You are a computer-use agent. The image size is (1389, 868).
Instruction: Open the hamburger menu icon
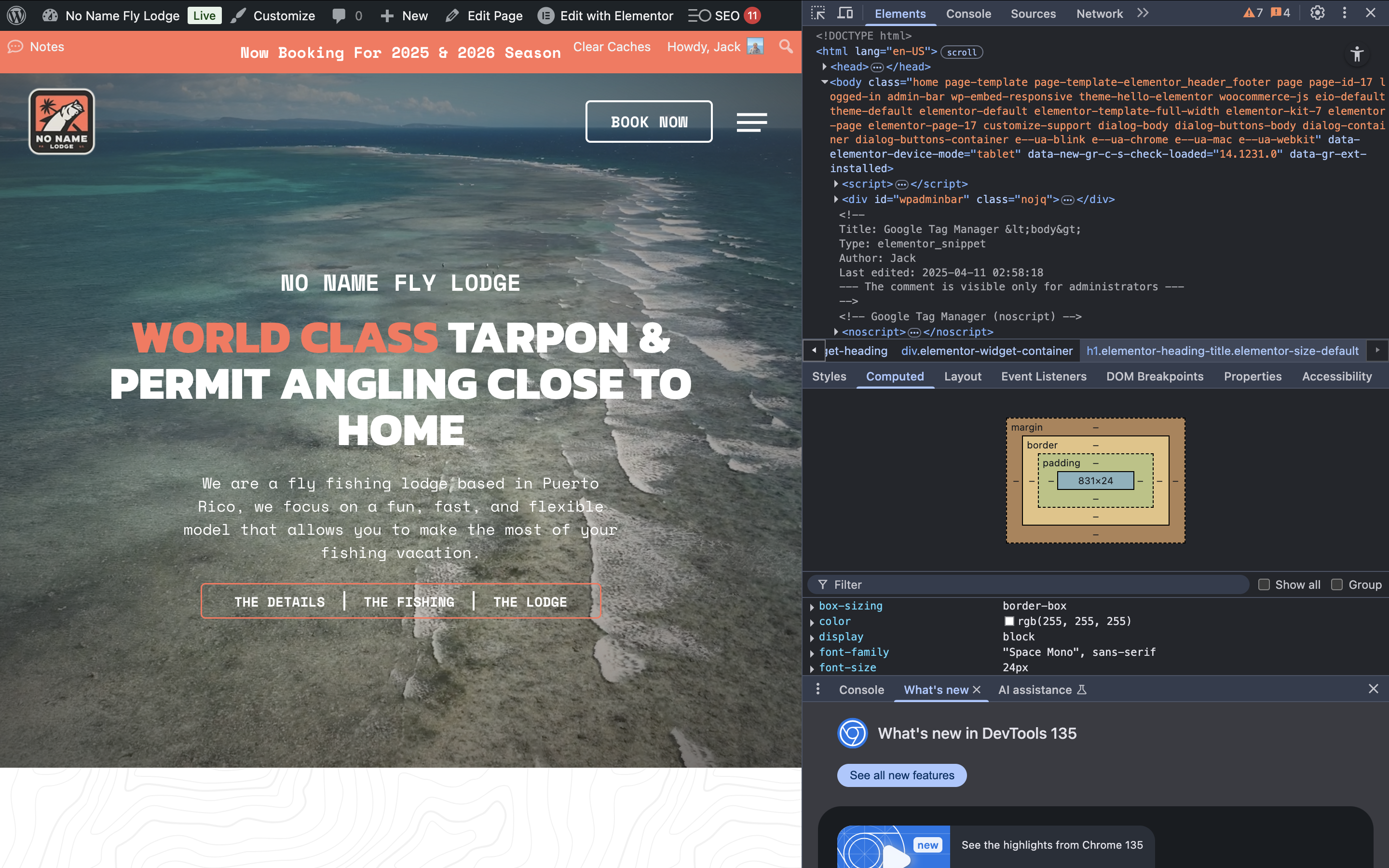click(752, 122)
